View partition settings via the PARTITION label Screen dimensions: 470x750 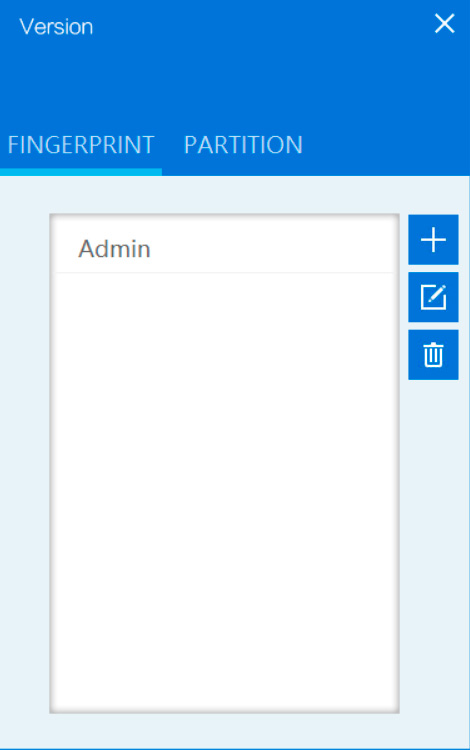243,145
